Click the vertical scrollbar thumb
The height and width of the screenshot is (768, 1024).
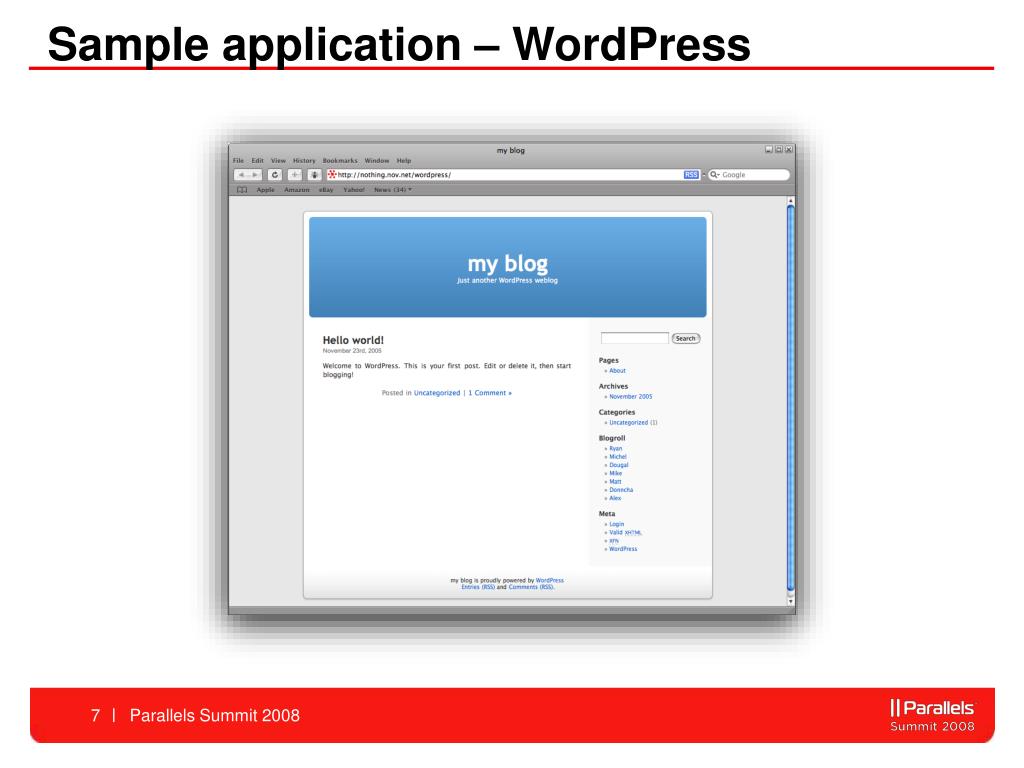[x=790, y=398]
